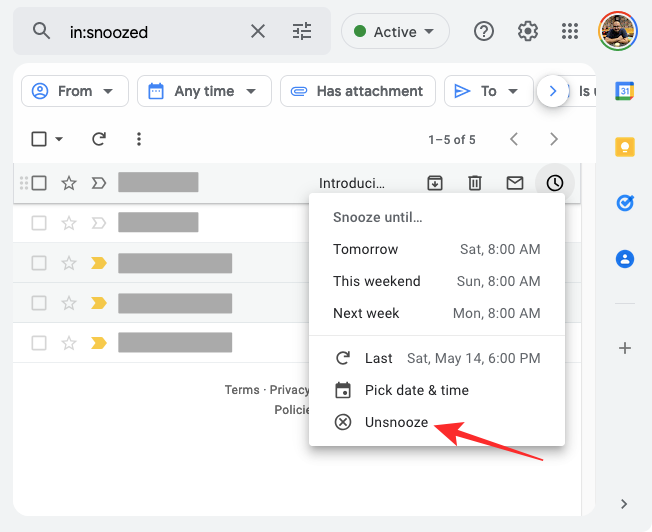Refresh the snoozed email list
652x532 pixels.
pyautogui.click(x=98, y=139)
